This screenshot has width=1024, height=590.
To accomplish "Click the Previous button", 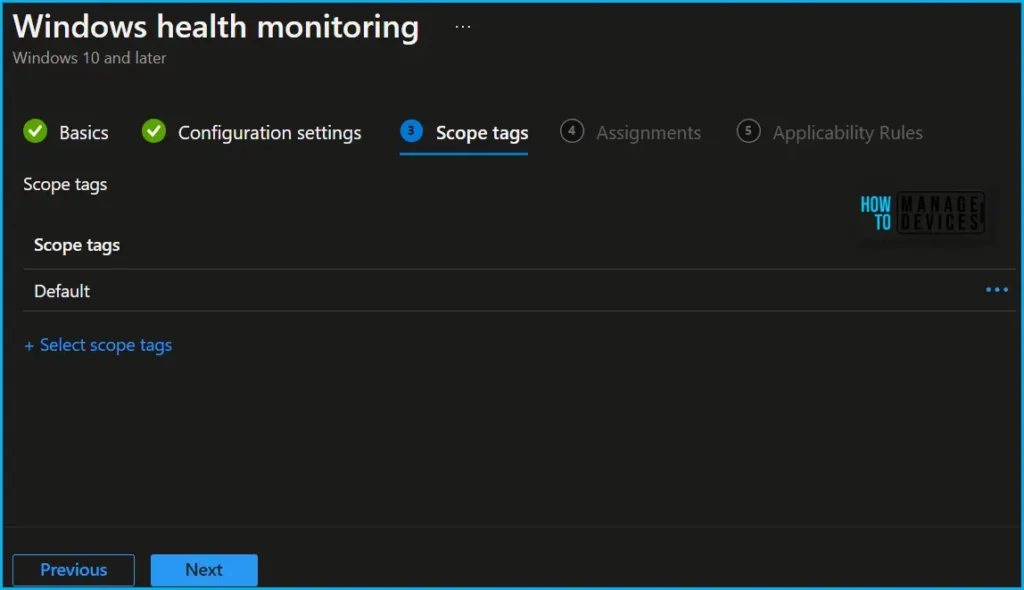I will (74, 570).
